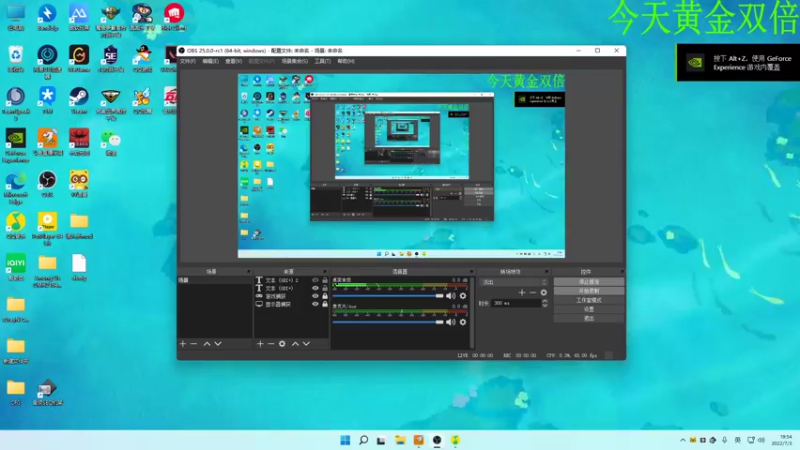Open the 编辑(E) Edit menu

[x=210, y=61]
